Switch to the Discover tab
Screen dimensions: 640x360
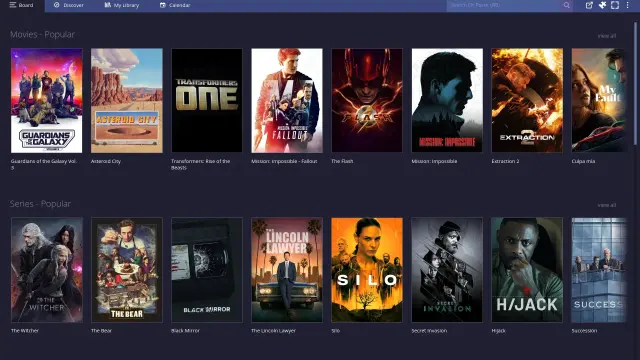click(69, 5)
